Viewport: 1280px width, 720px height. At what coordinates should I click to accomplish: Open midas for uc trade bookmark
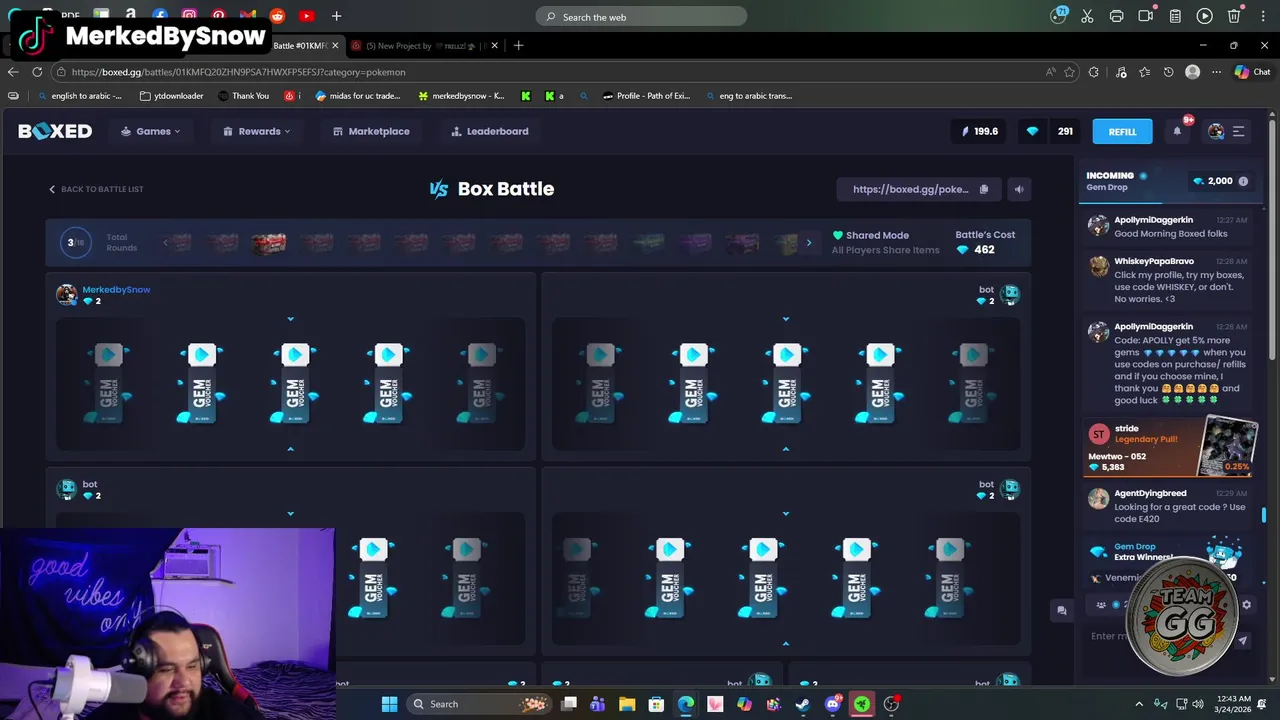358,96
